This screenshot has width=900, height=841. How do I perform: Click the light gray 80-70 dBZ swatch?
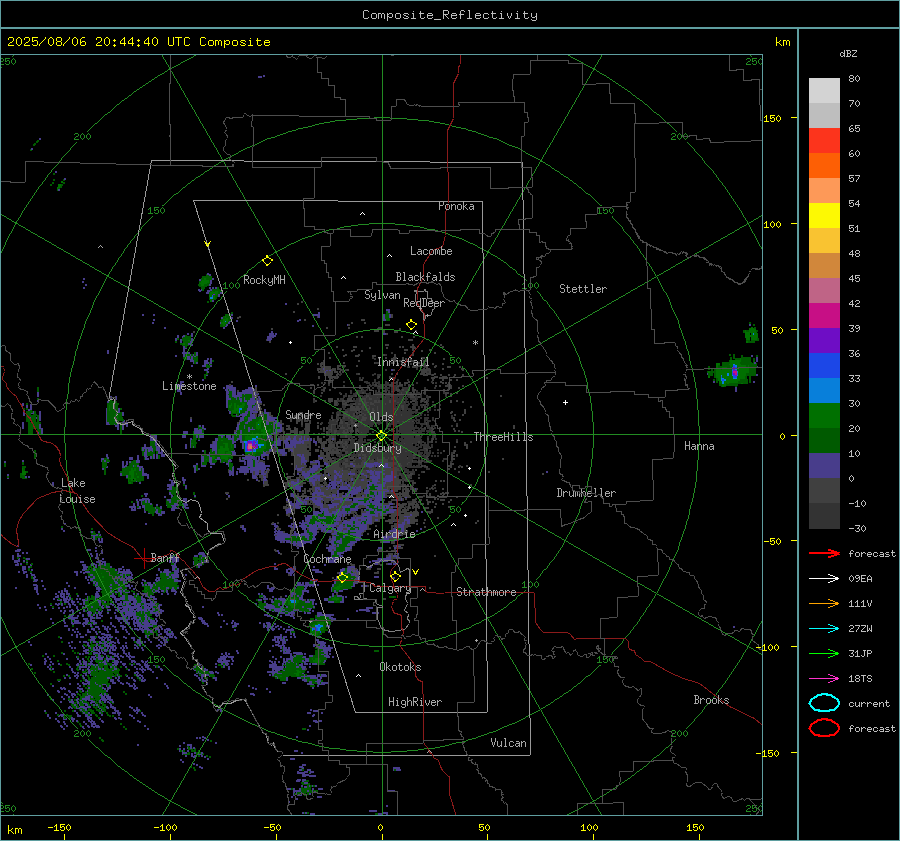(824, 91)
